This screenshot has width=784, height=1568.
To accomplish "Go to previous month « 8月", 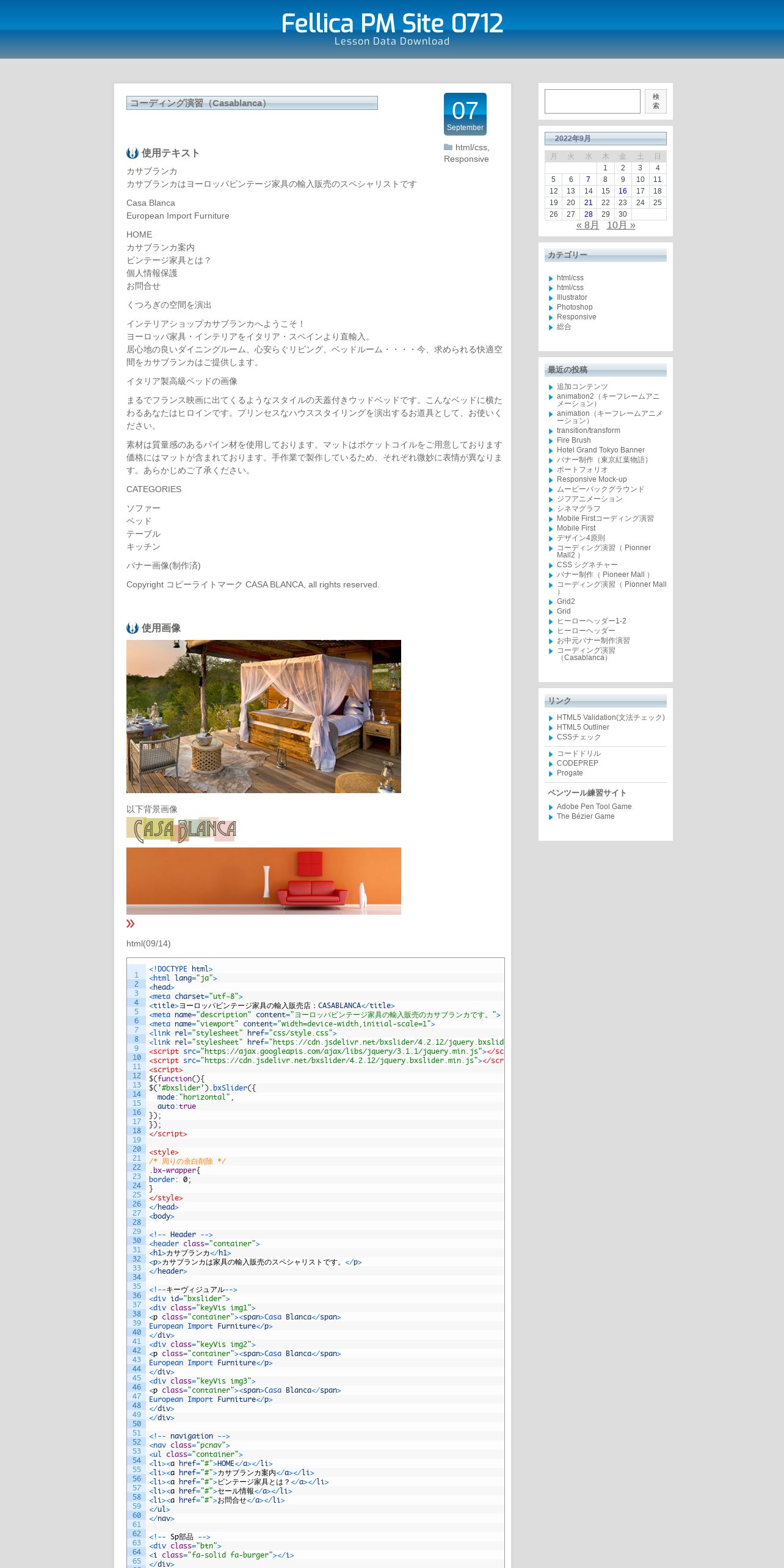I will click(587, 225).
